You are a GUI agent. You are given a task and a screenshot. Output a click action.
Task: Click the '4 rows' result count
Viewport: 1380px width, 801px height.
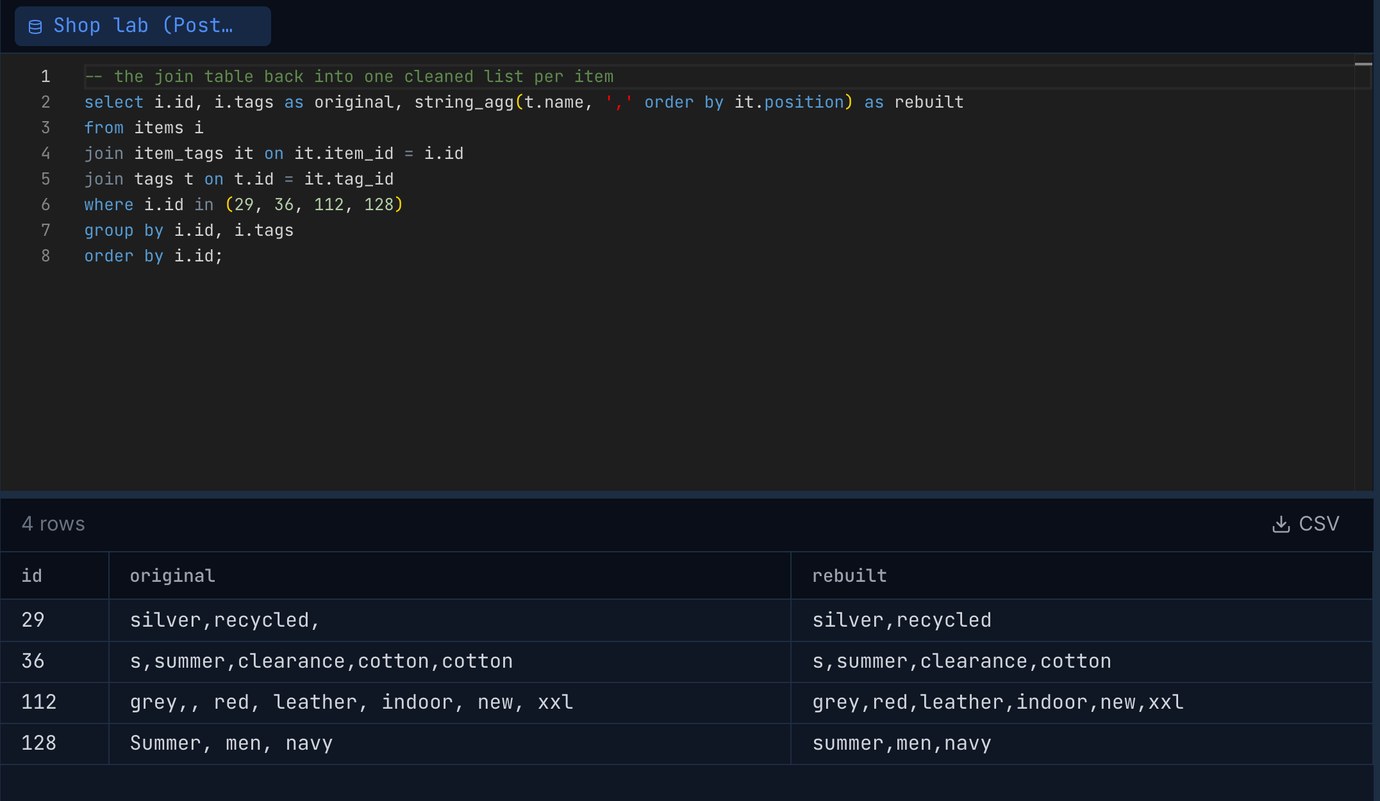coord(53,524)
